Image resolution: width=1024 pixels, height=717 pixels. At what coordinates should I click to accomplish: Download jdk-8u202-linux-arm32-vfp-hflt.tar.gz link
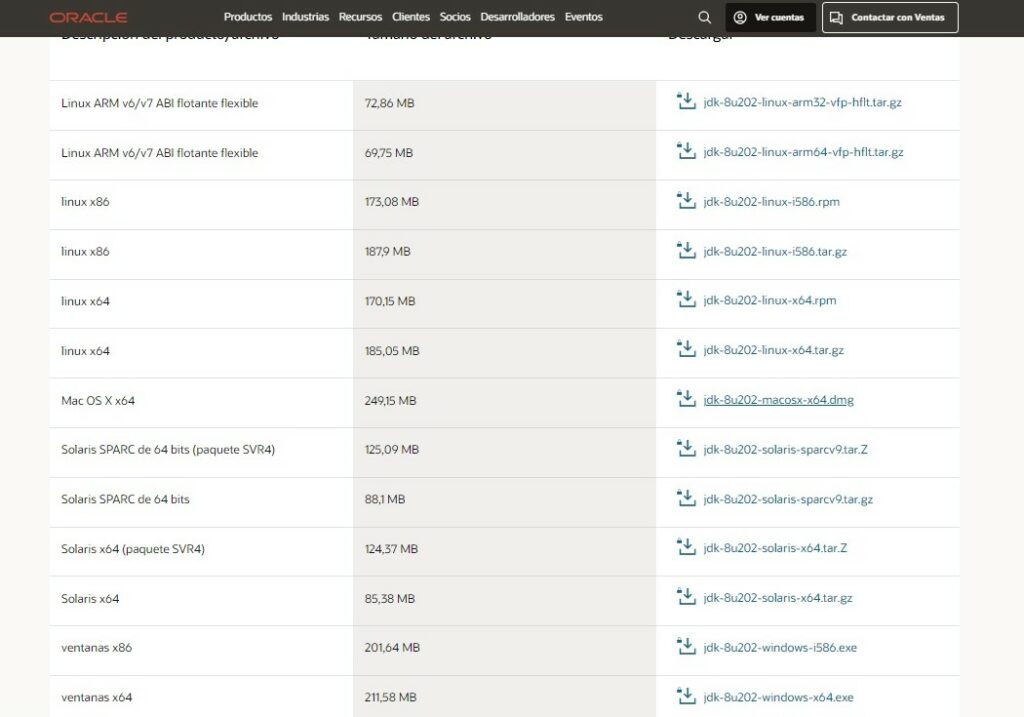[802, 103]
